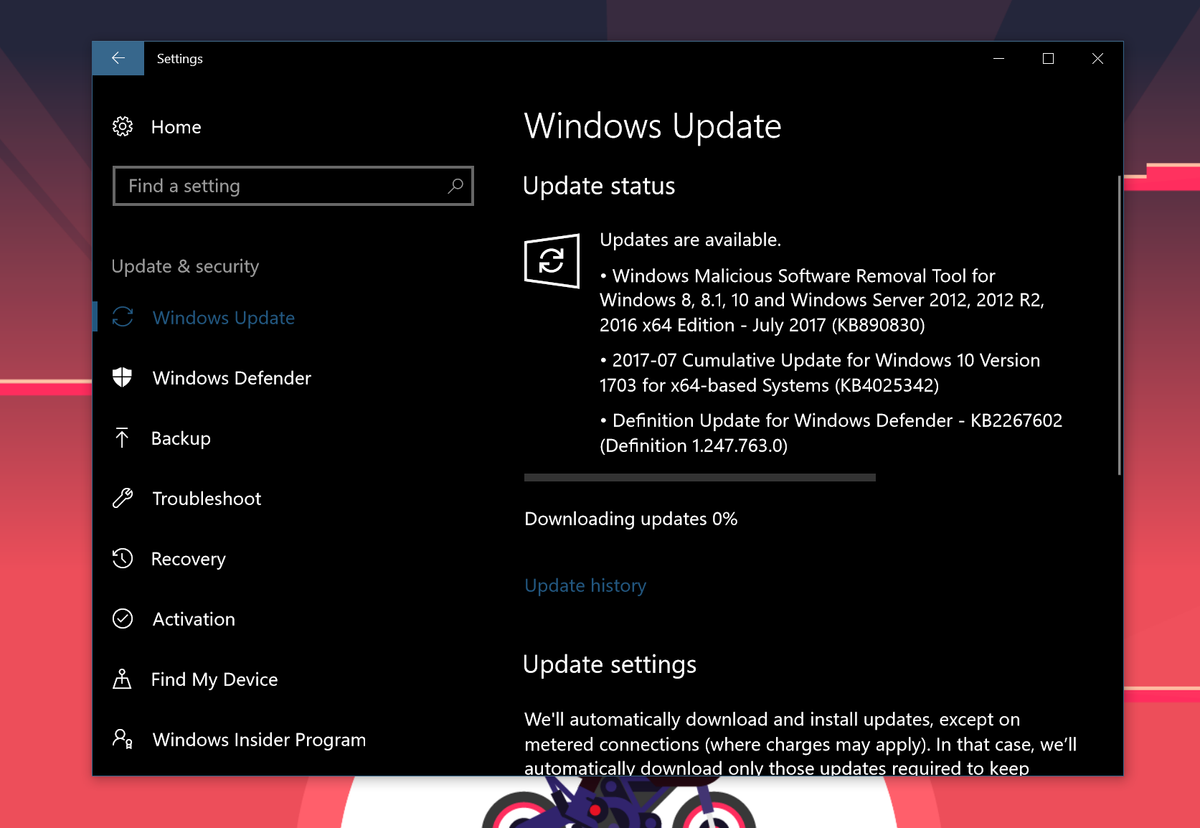Open Troubleshoot via the wrench icon
This screenshot has width=1200, height=828.
click(121, 498)
